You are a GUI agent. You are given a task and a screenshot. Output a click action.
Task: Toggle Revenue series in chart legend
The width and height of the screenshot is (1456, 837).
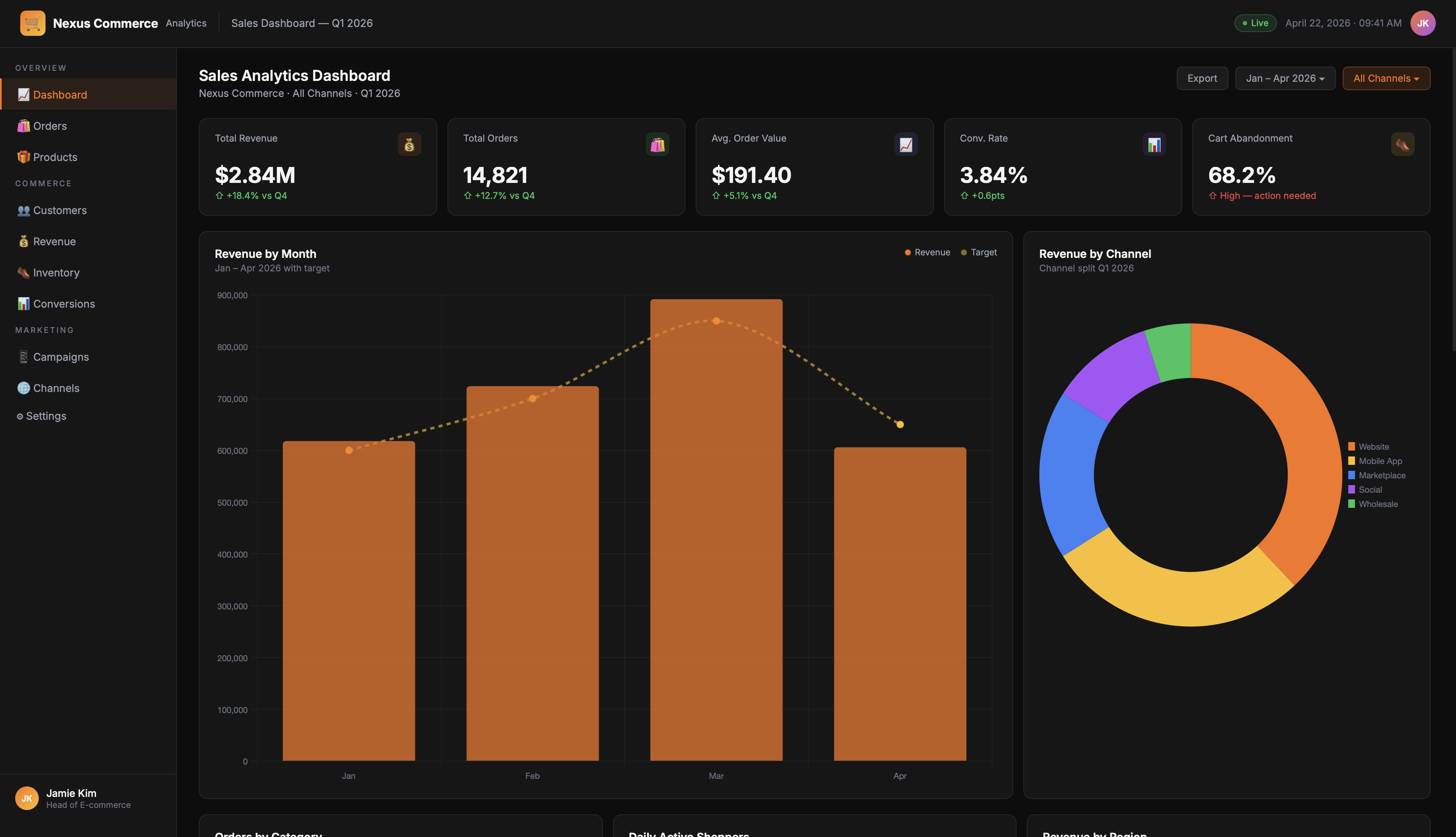pyautogui.click(x=927, y=252)
